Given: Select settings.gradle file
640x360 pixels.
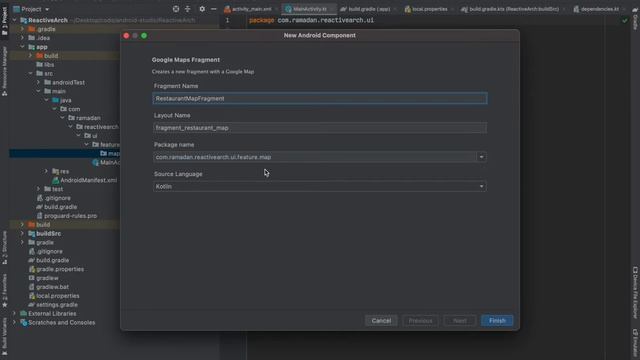Looking at the screenshot, I should (x=53, y=304).
